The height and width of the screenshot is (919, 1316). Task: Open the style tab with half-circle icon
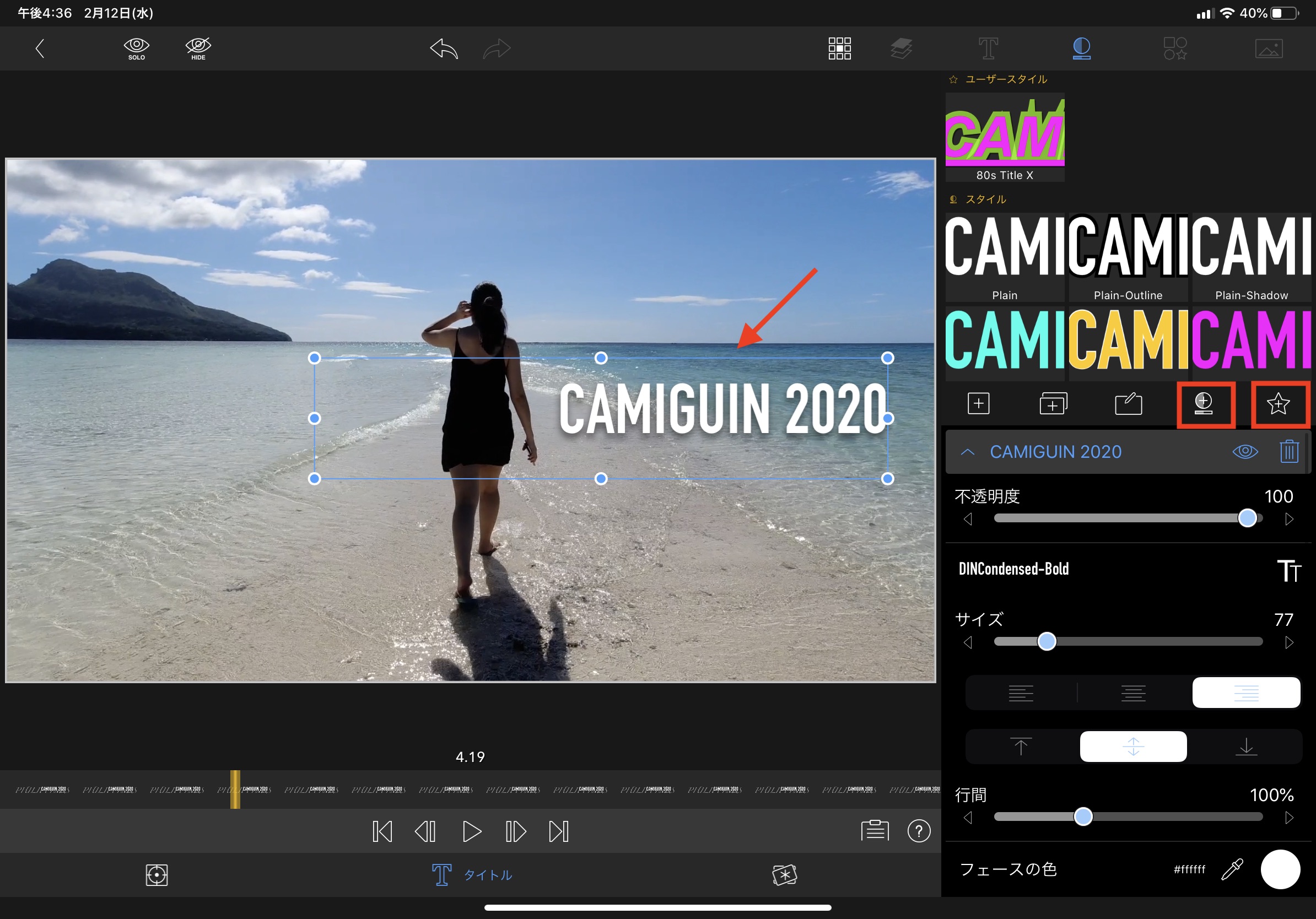[x=1081, y=48]
